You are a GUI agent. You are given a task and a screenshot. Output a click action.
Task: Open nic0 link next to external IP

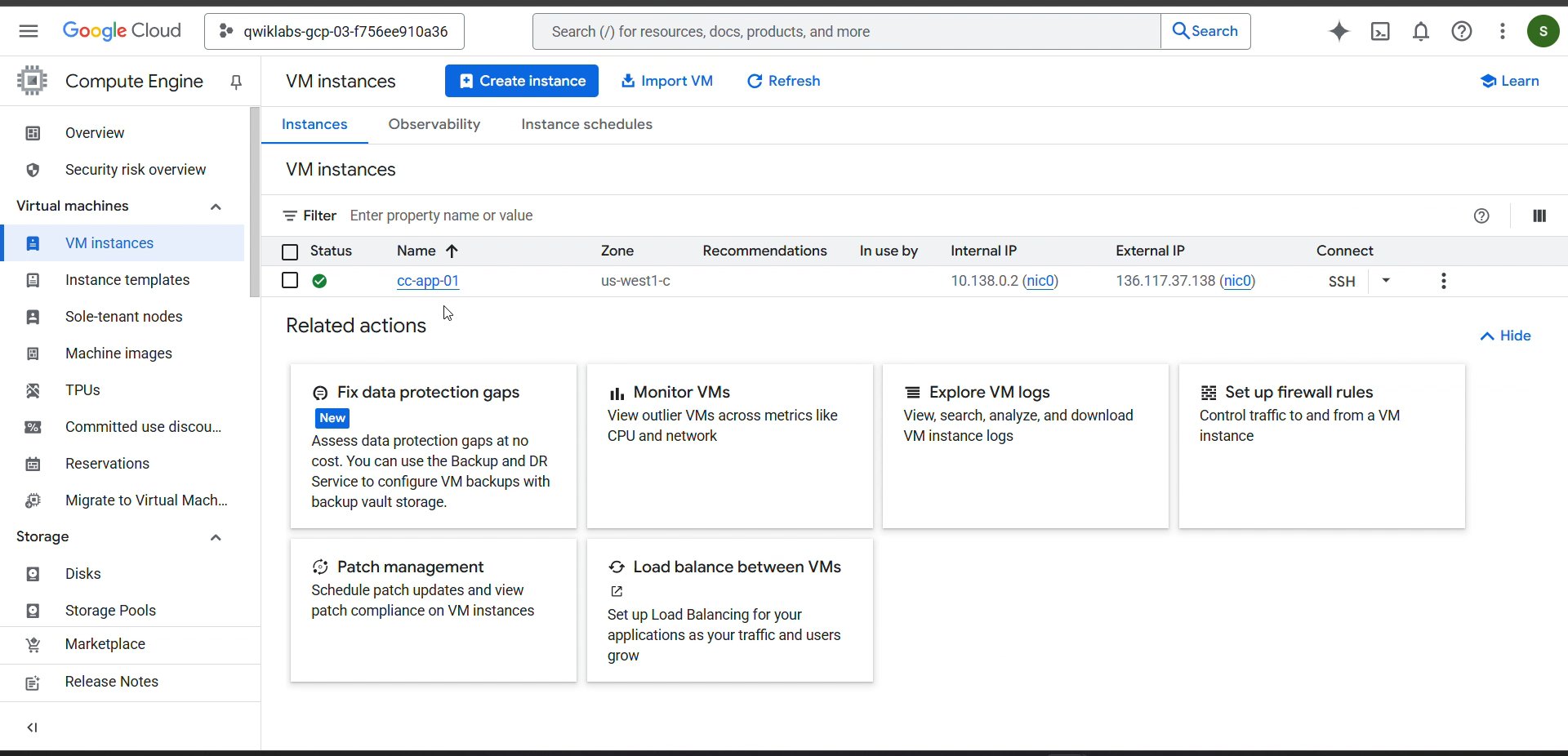(x=1237, y=281)
